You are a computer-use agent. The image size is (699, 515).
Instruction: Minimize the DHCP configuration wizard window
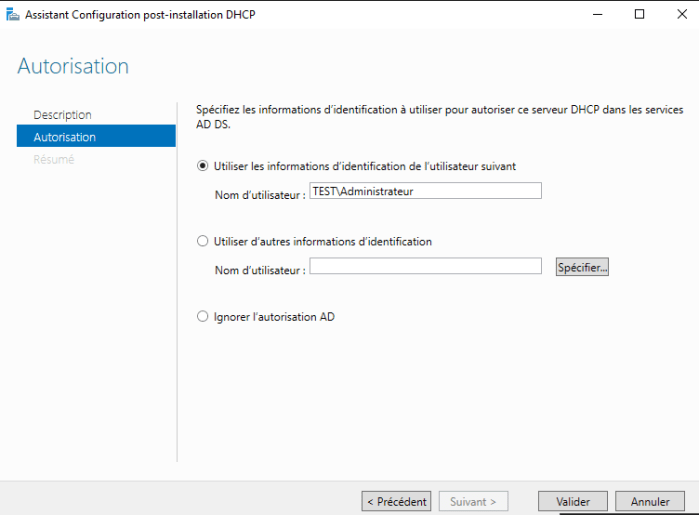pyautogui.click(x=599, y=15)
